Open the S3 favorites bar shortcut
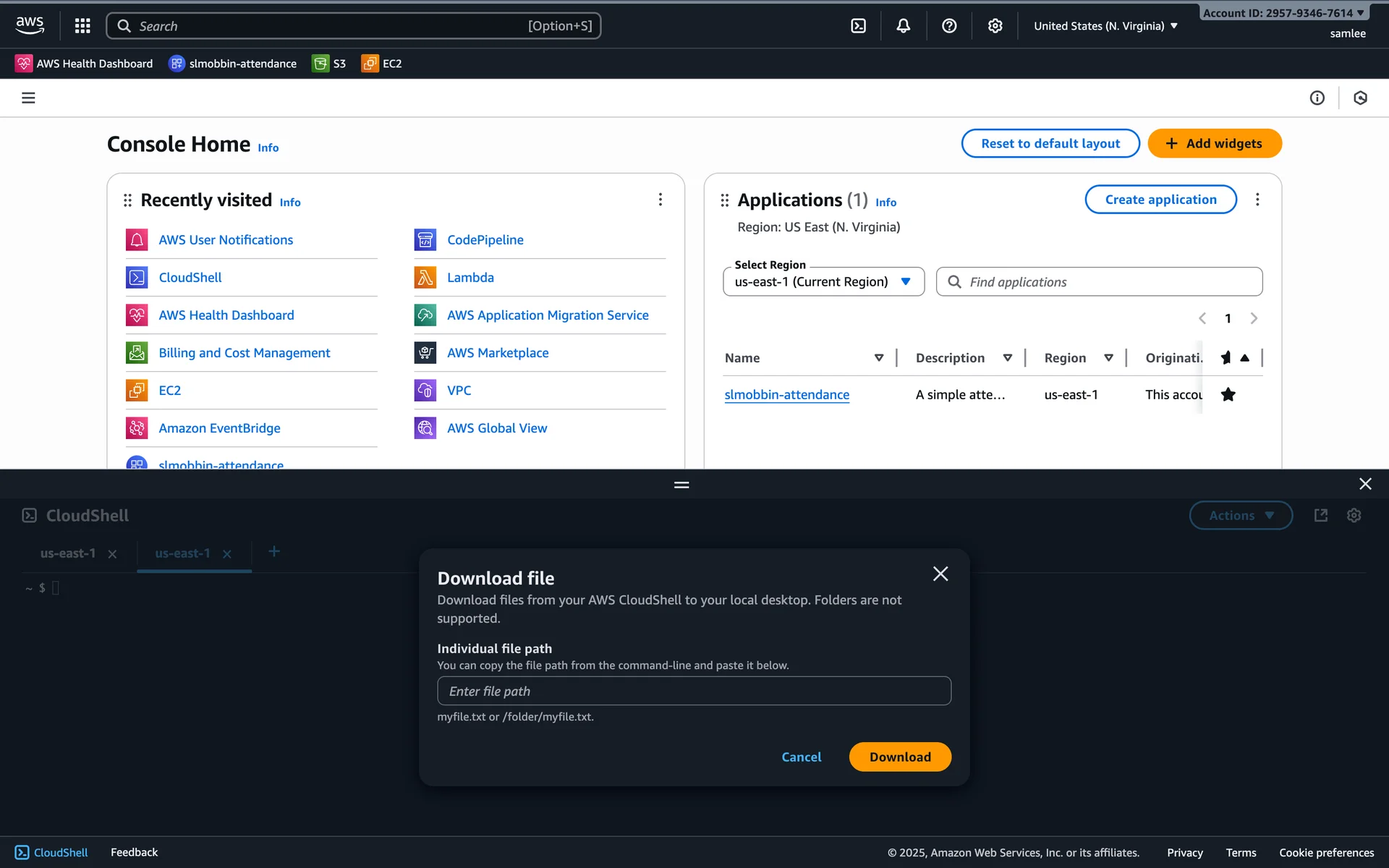Viewport: 1389px width, 868px height. [329, 64]
